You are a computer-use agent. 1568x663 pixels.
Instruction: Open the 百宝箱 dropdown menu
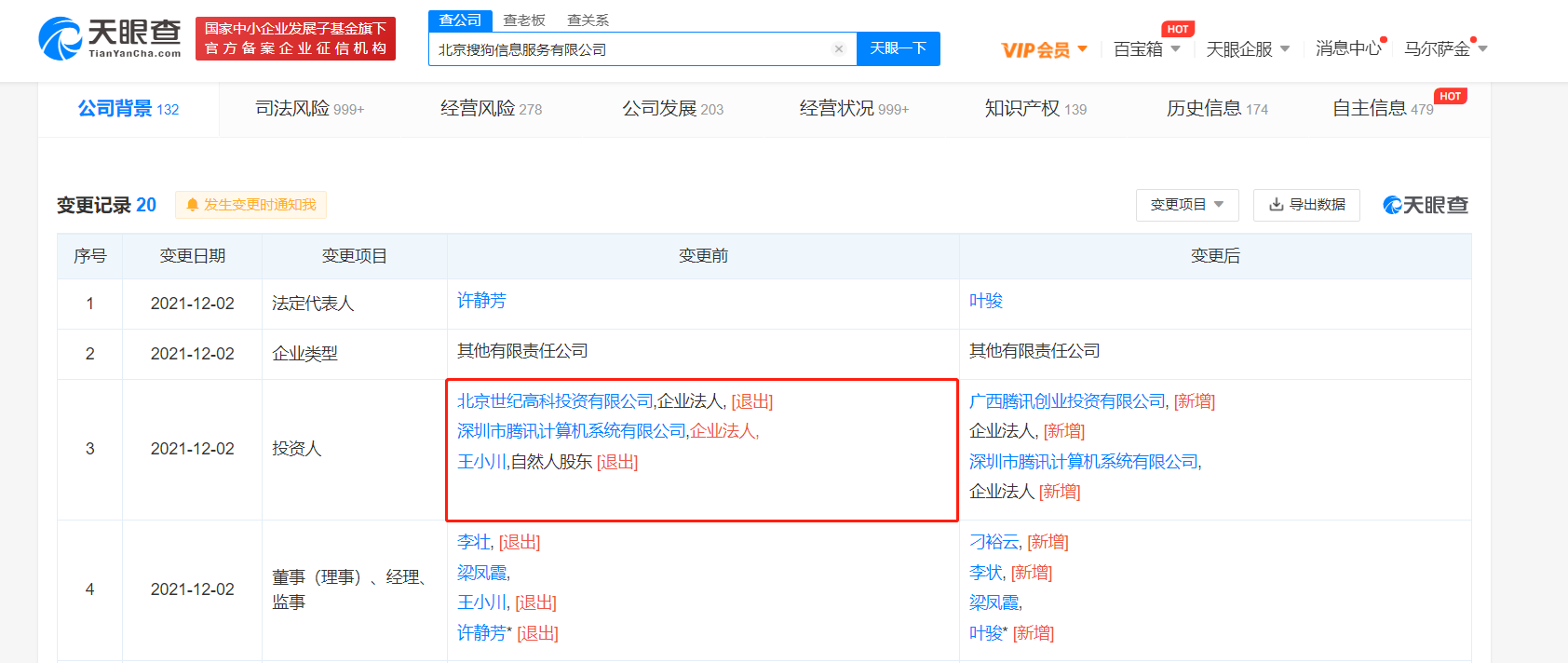coord(1147,49)
